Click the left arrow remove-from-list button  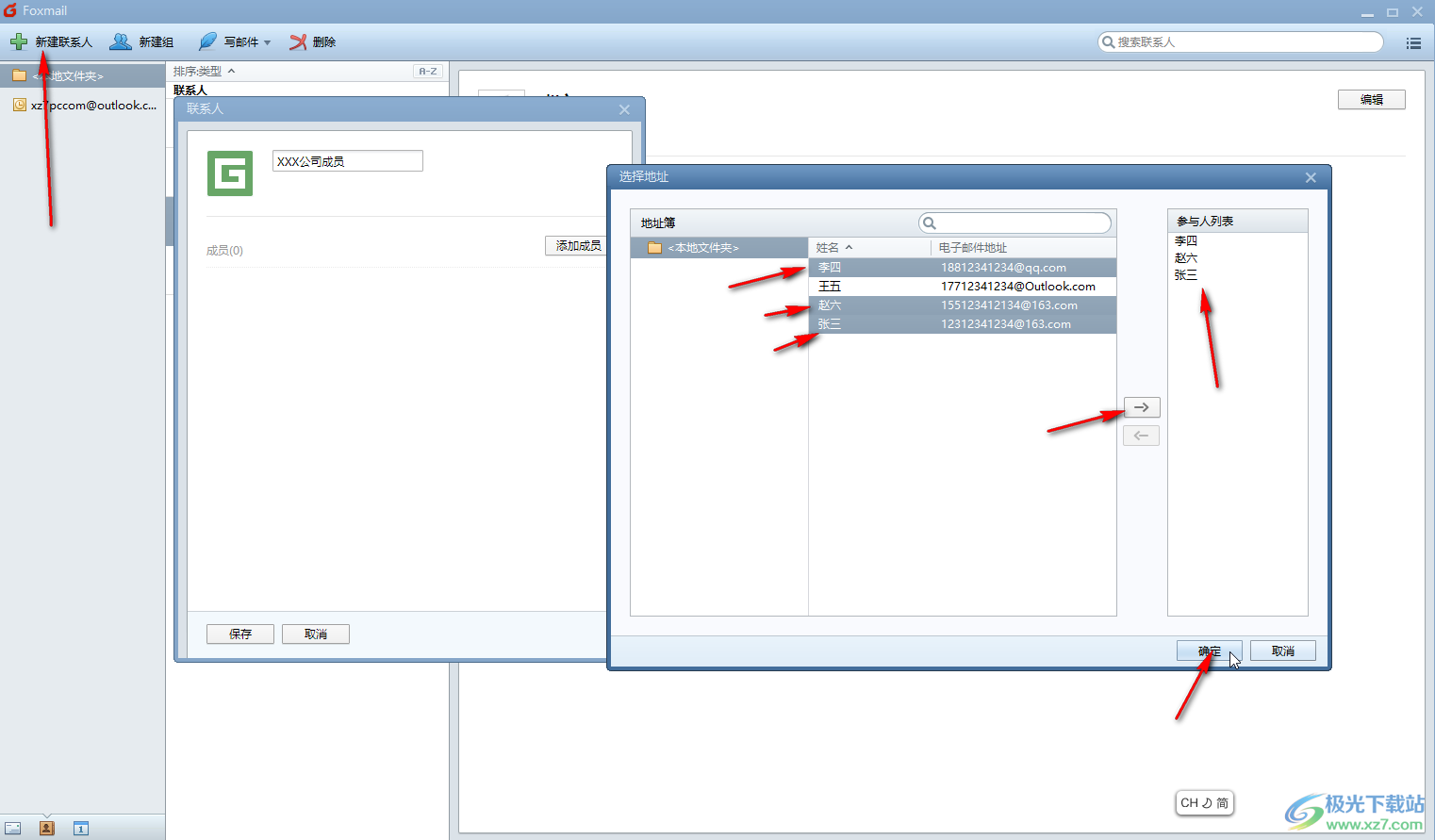tap(1142, 436)
